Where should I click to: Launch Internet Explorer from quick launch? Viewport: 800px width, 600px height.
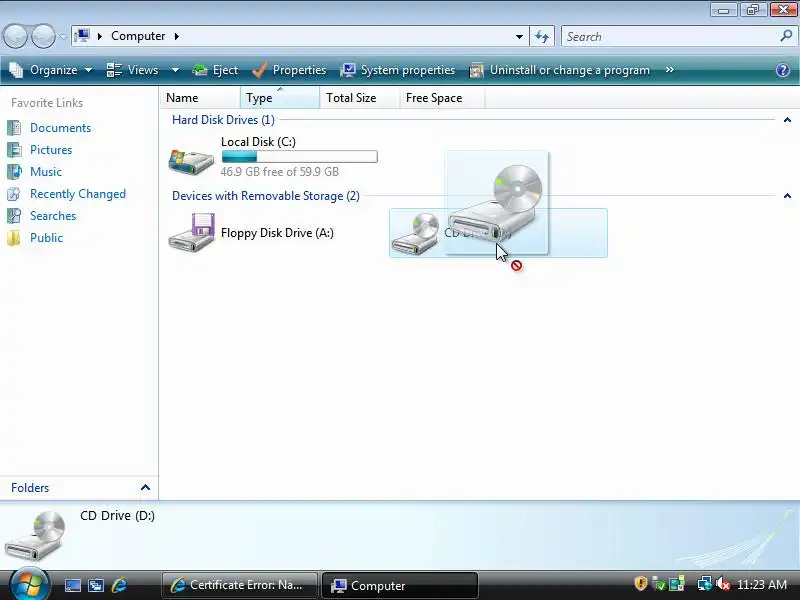click(x=119, y=585)
